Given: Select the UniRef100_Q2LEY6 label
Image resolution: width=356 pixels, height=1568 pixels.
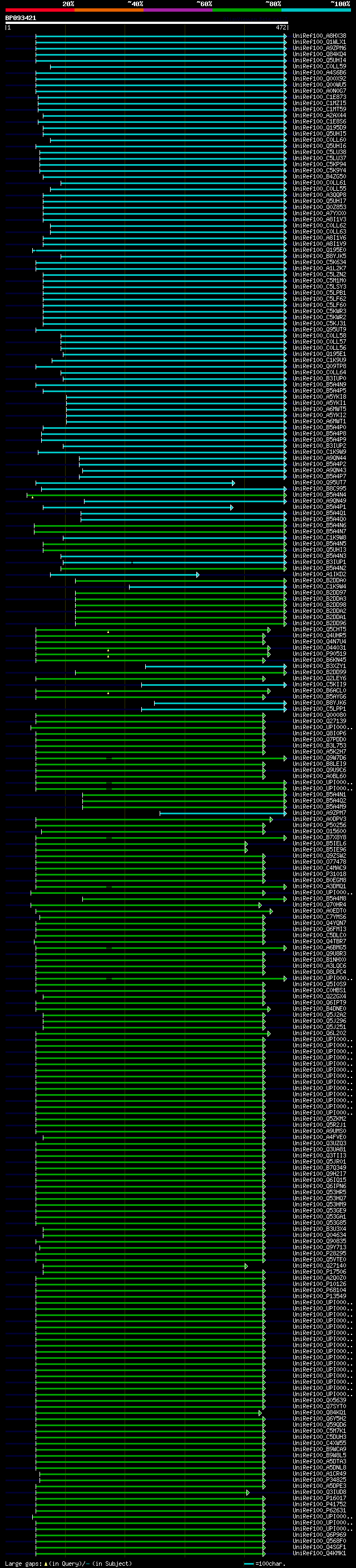Looking at the screenshot, I should pyautogui.click(x=319, y=678).
